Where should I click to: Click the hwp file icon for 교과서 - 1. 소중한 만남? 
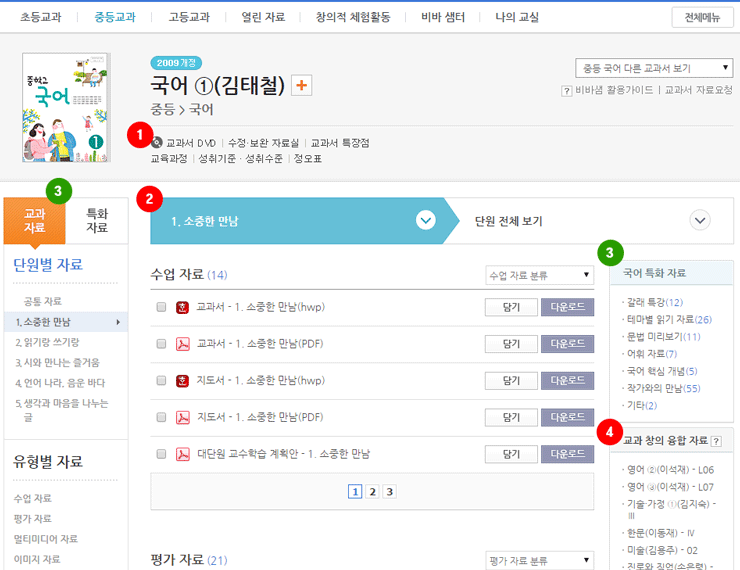183,307
